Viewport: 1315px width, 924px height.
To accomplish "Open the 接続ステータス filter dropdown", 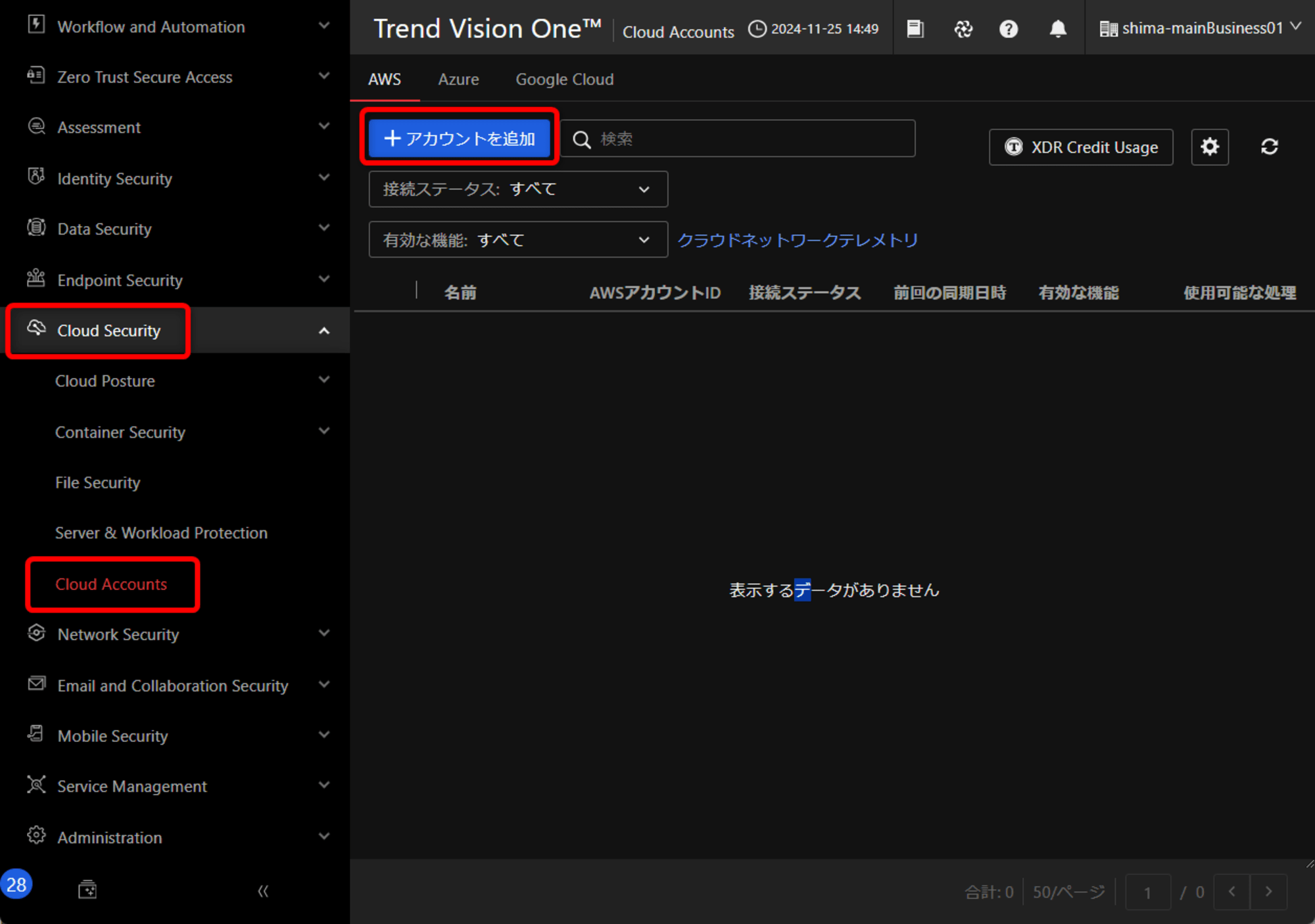I will [x=518, y=189].
